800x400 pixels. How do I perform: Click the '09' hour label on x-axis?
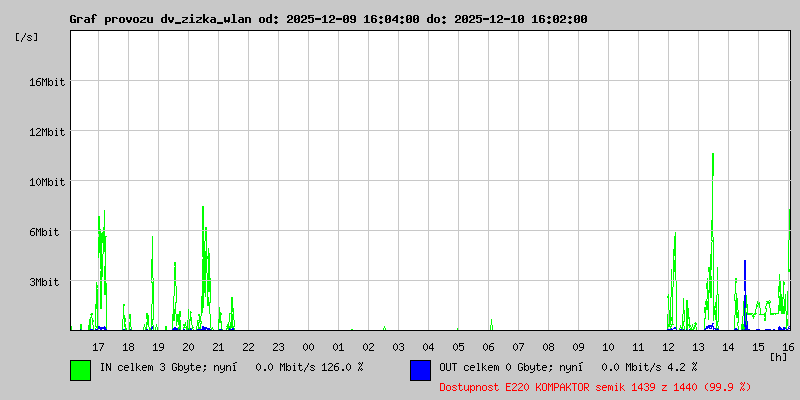point(579,347)
